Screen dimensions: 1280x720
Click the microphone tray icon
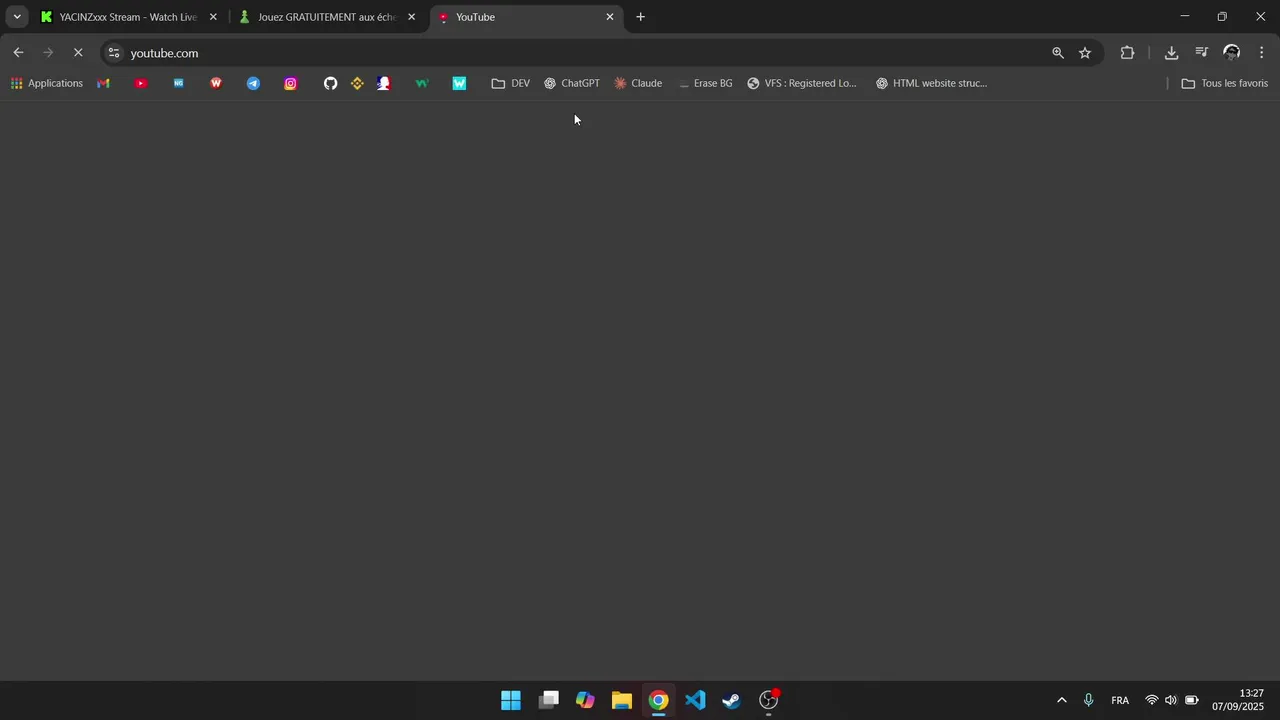pos(1088,700)
